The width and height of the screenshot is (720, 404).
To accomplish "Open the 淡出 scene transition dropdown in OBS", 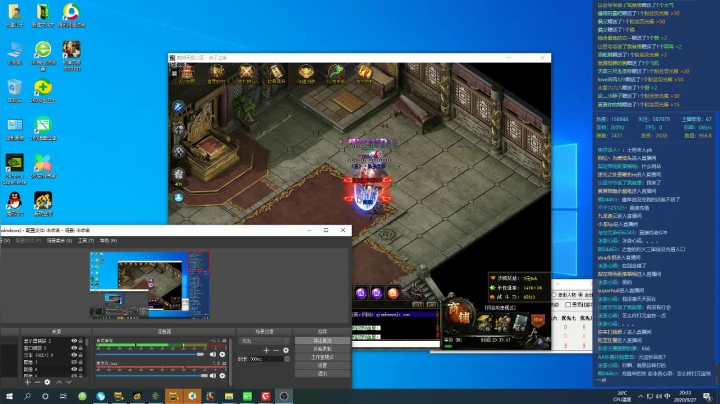I will coord(264,341).
